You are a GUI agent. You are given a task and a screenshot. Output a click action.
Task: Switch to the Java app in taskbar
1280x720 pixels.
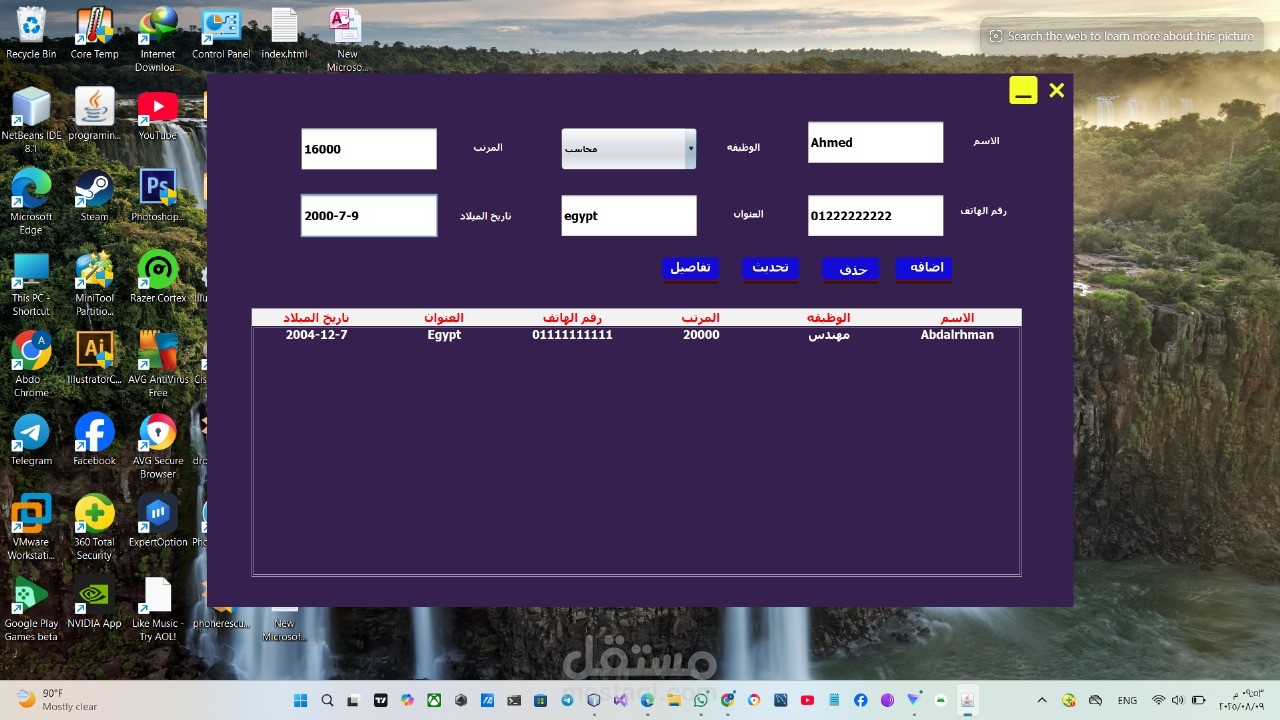[x=967, y=700]
